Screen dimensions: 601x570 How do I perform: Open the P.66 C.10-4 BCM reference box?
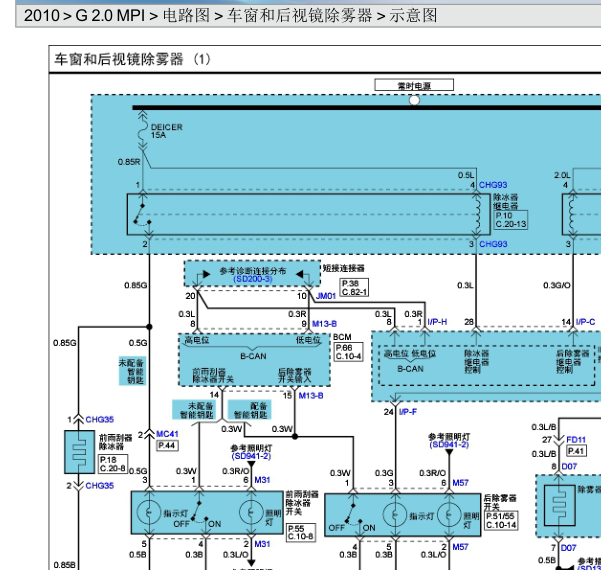348,352
